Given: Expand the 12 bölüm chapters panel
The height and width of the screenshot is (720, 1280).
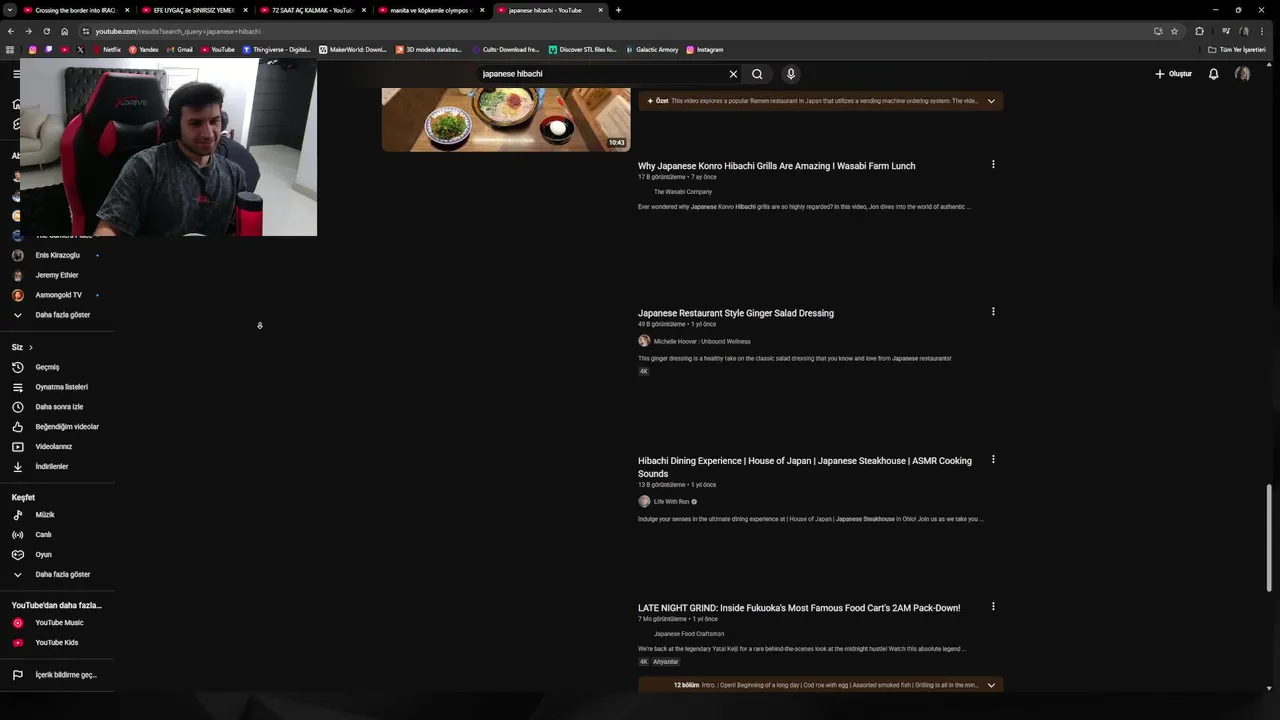Looking at the screenshot, I should (991, 685).
